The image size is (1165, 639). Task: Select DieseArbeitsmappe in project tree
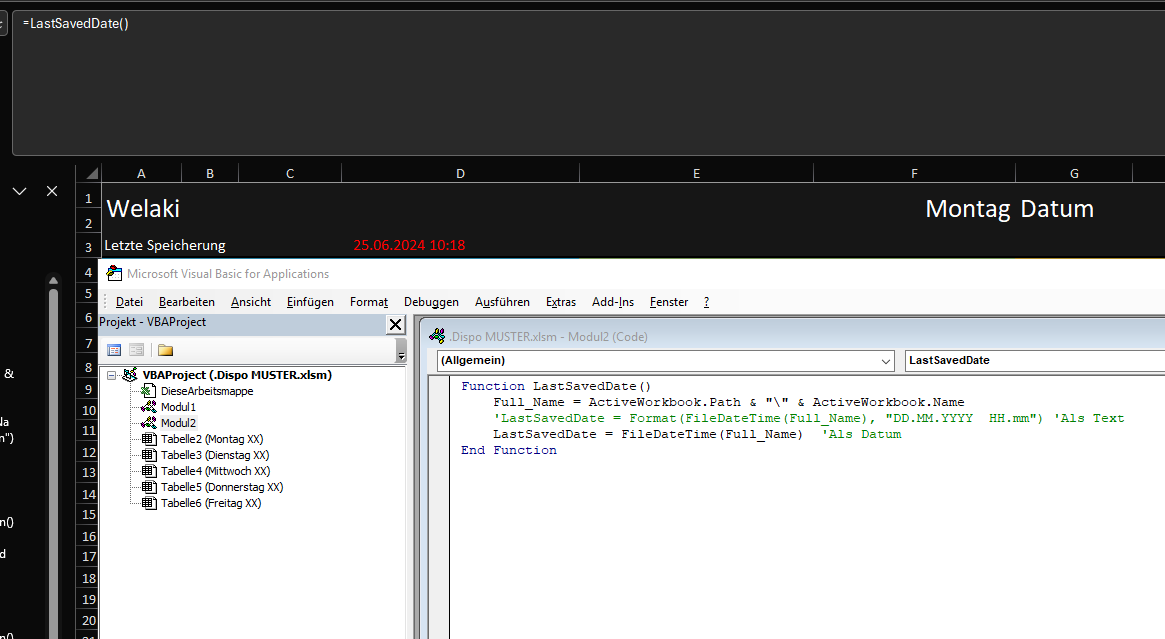click(x=207, y=391)
